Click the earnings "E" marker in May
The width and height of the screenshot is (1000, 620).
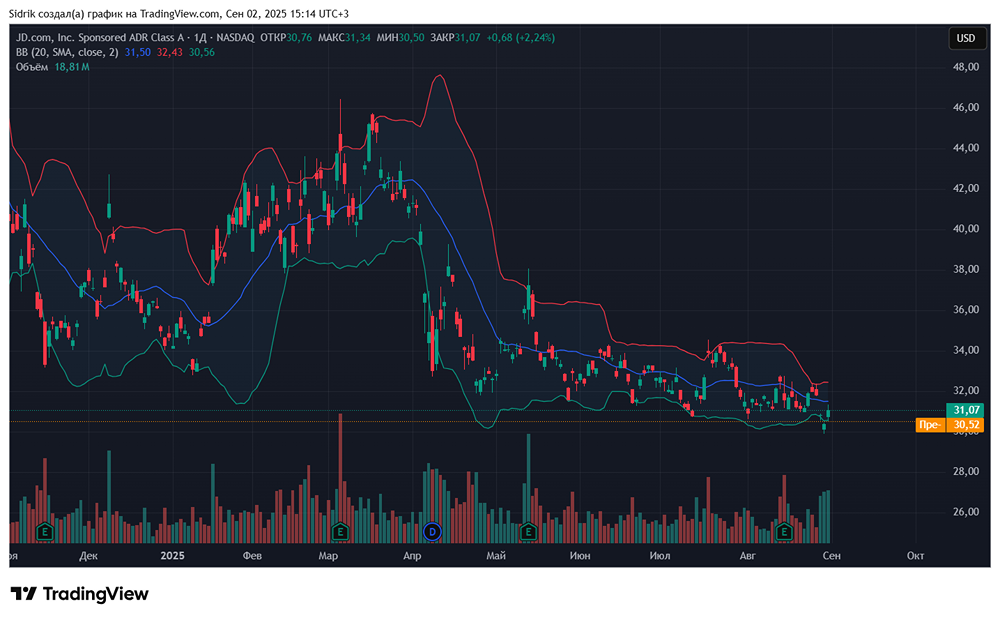coord(527,530)
